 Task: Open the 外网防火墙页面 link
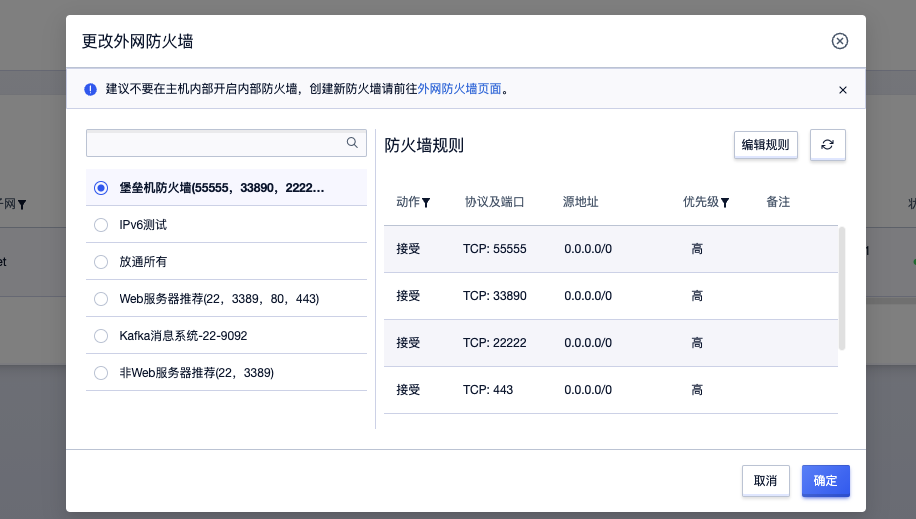click(x=459, y=89)
